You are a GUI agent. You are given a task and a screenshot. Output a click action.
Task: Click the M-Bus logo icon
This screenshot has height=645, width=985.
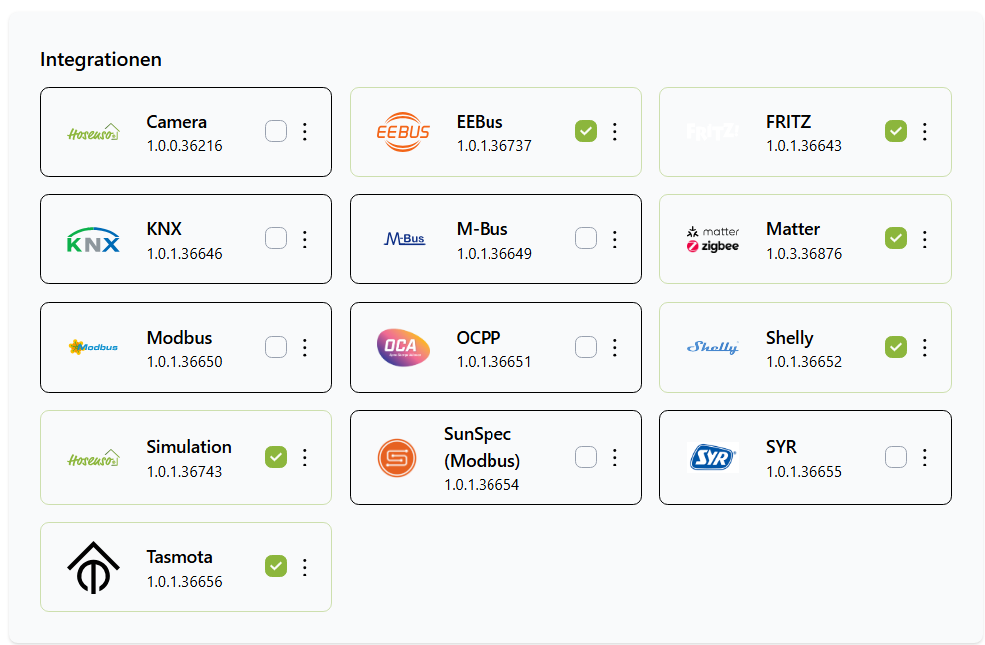[x=404, y=239]
